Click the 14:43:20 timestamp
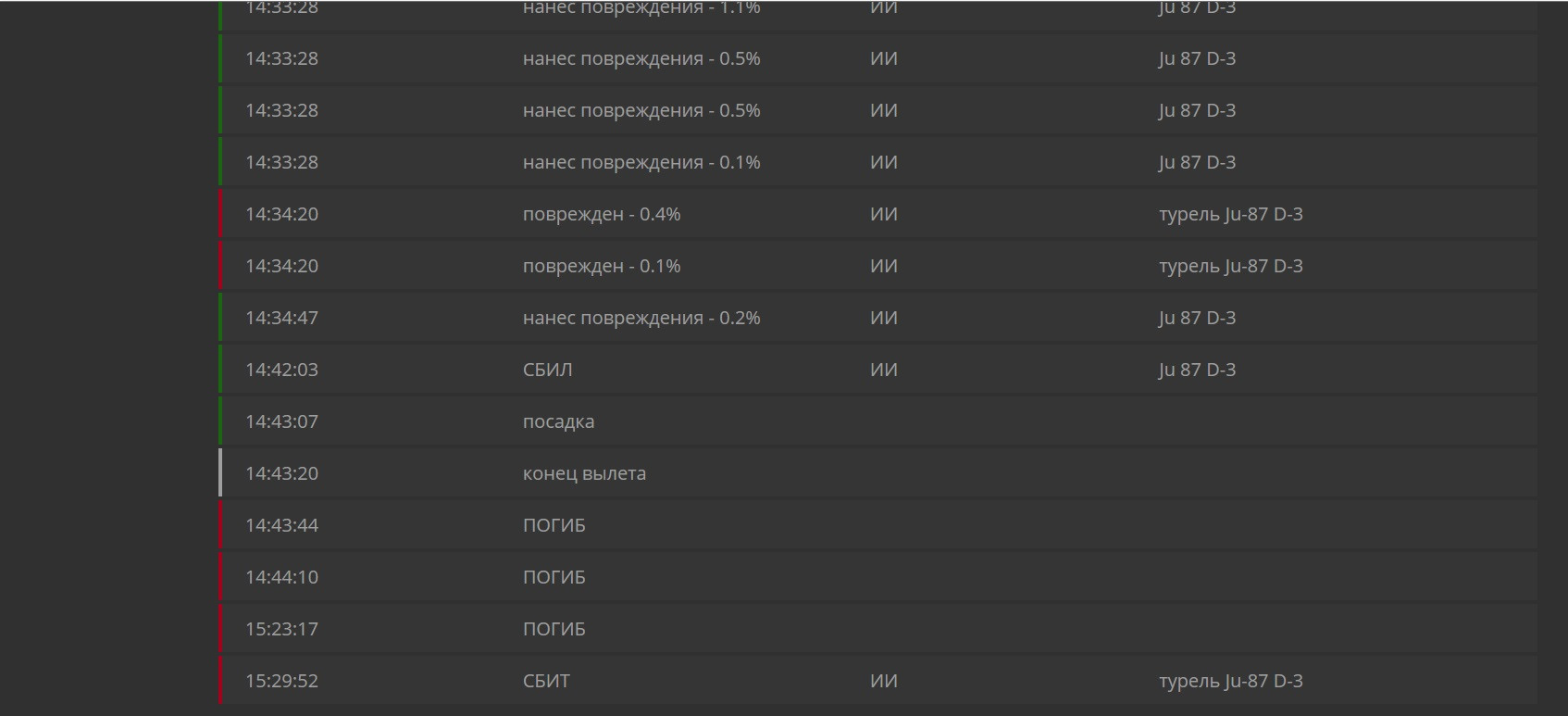This screenshot has width=1568, height=716. click(x=281, y=473)
